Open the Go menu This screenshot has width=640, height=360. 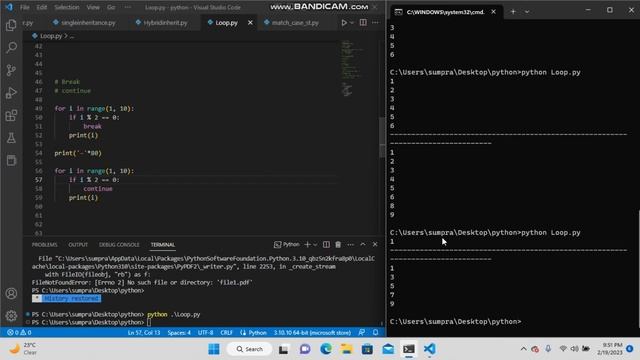pyautogui.click(x=111, y=7)
